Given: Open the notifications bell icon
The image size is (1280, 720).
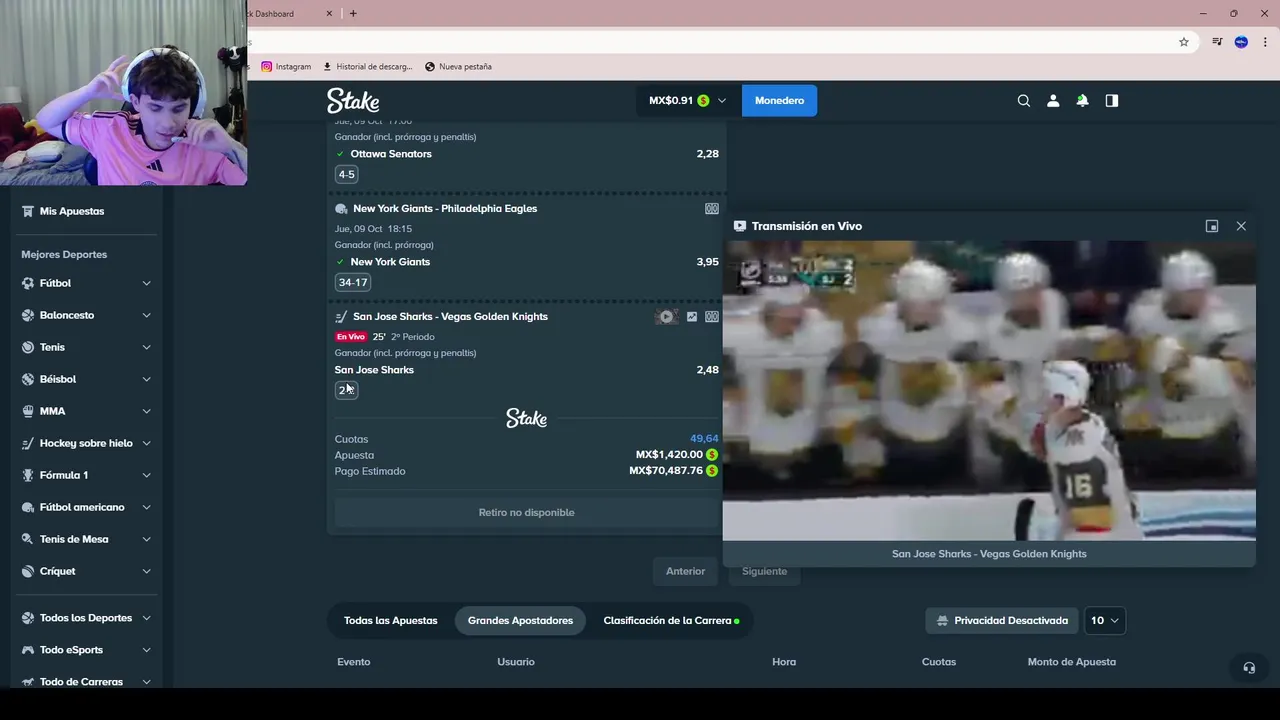Looking at the screenshot, I should point(1082,100).
